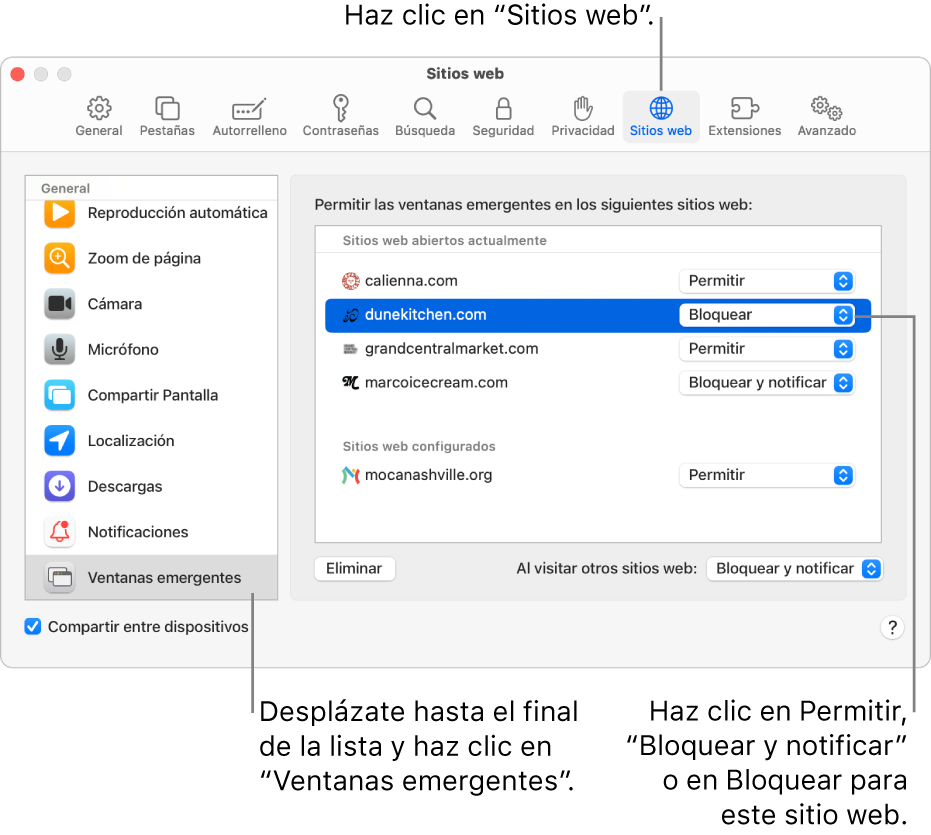The height and width of the screenshot is (835, 931).
Task: Open the Al visitar otros sitios web dropdown
Action: click(794, 568)
